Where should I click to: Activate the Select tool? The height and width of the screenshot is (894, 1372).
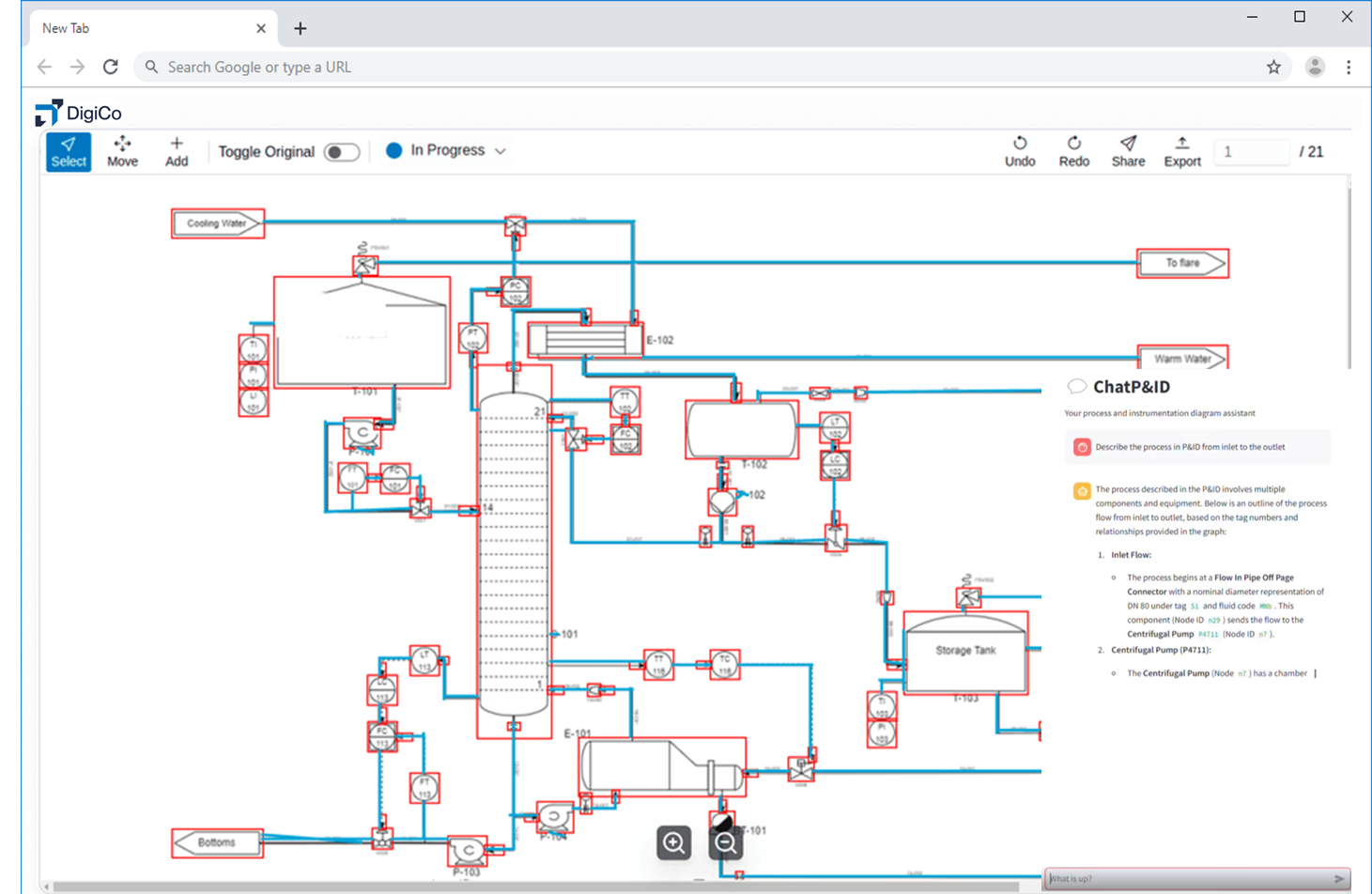[x=69, y=151]
